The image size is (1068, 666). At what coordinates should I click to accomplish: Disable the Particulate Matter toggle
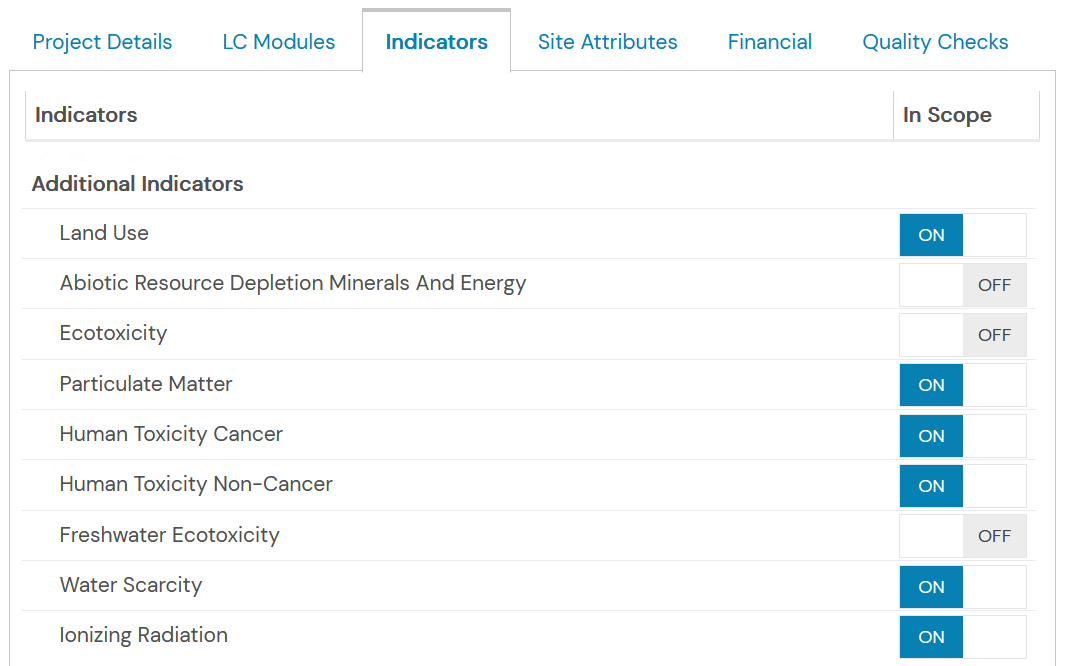(962, 385)
